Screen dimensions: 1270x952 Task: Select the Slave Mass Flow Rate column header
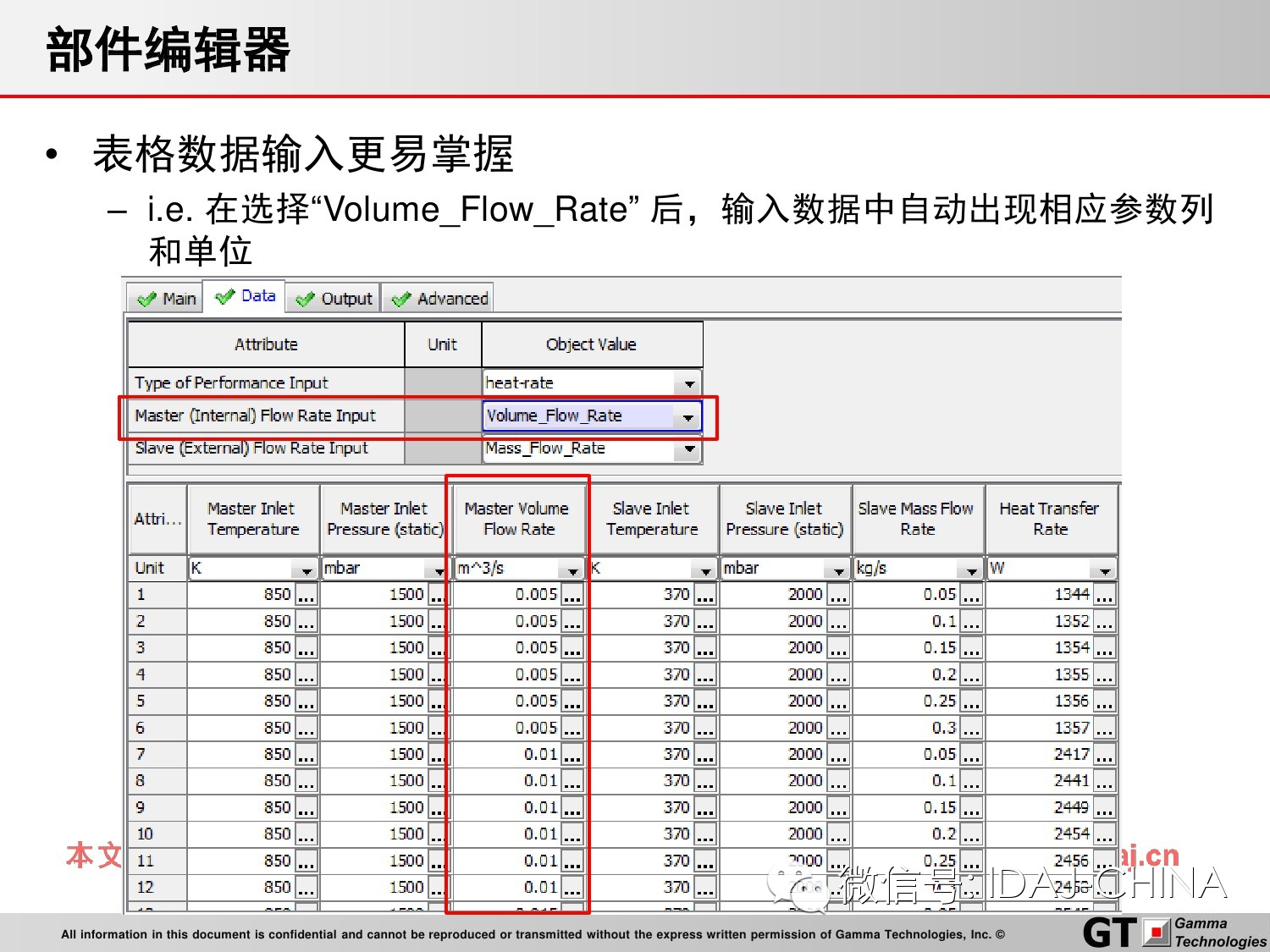point(918,519)
